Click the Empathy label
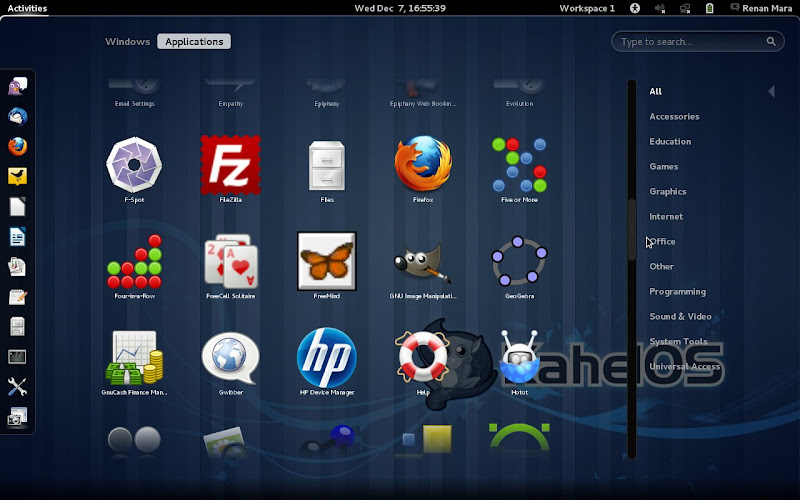 point(231,104)
